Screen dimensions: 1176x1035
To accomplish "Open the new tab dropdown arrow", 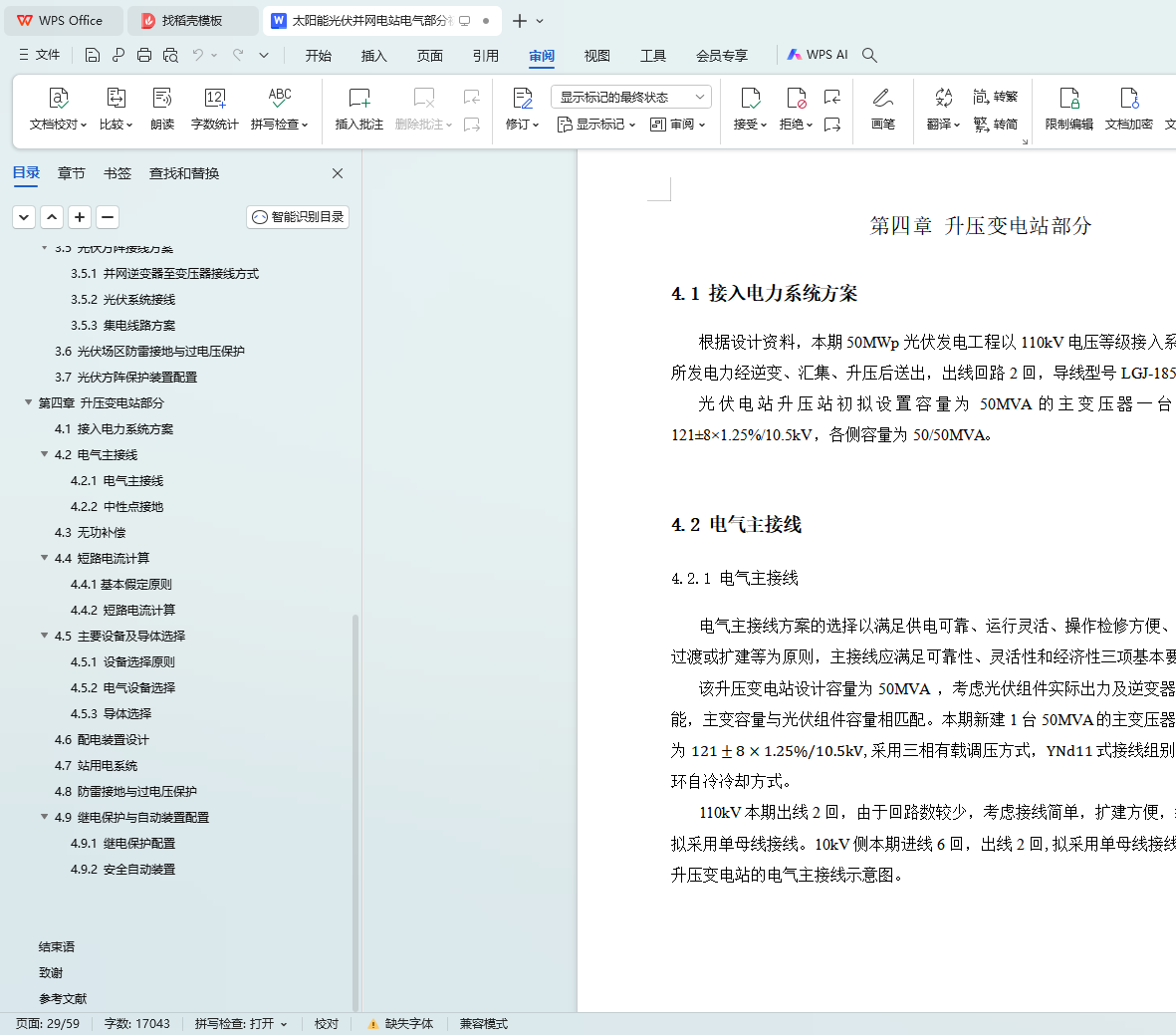I will click(x=540, y=21).
